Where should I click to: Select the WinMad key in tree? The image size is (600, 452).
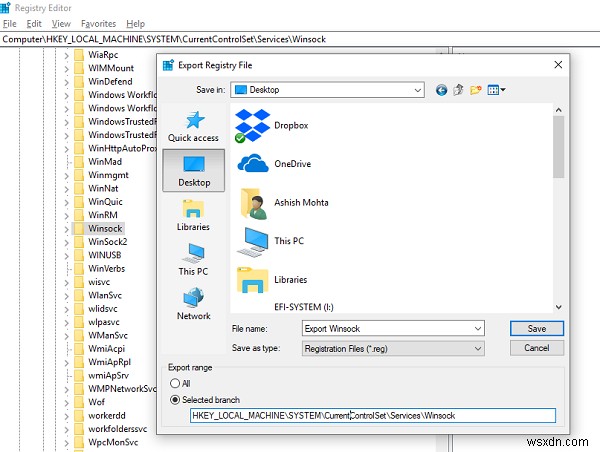coord(105,162)
